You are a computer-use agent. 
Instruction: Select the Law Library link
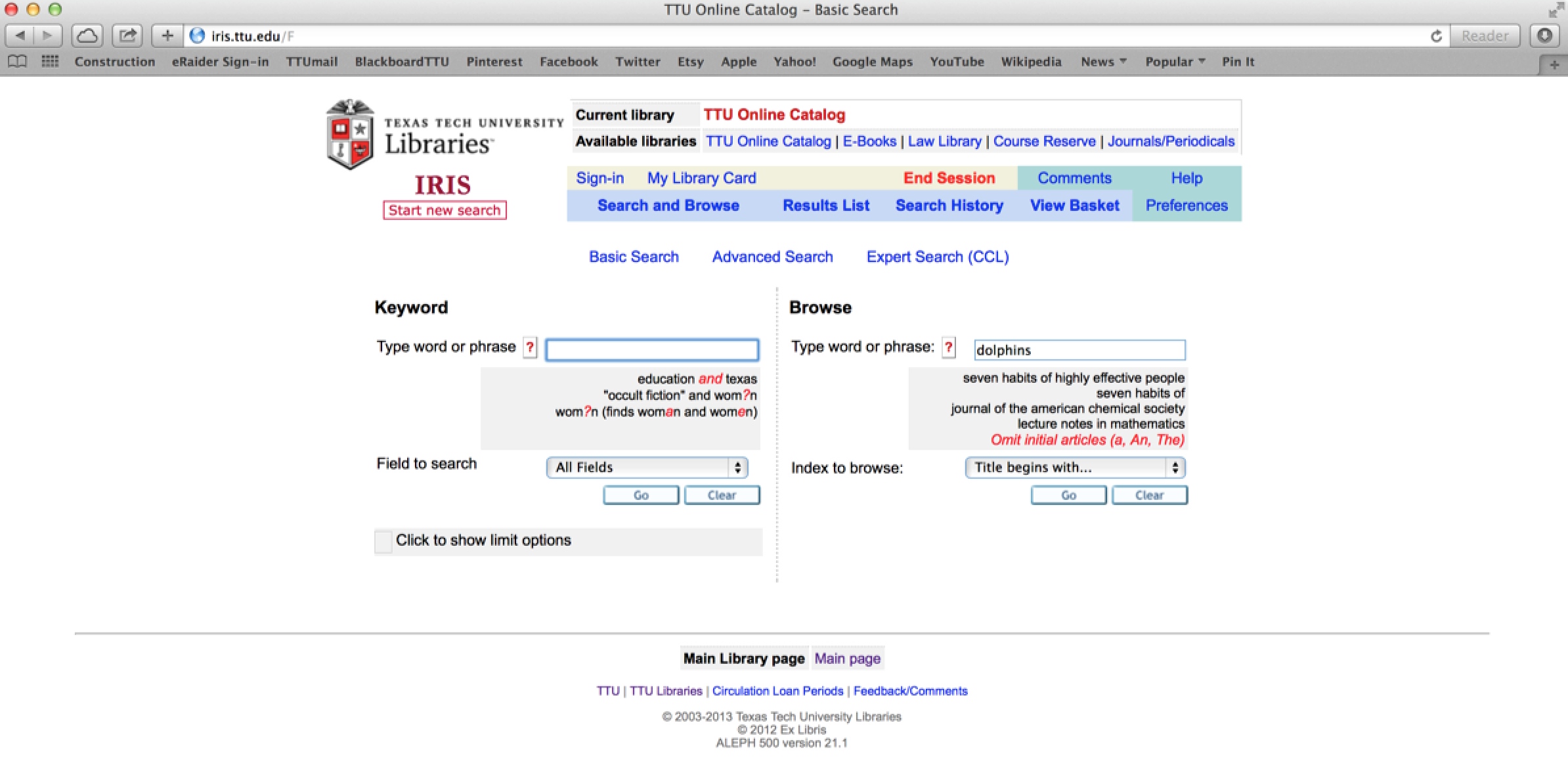[x=944, y=141]
